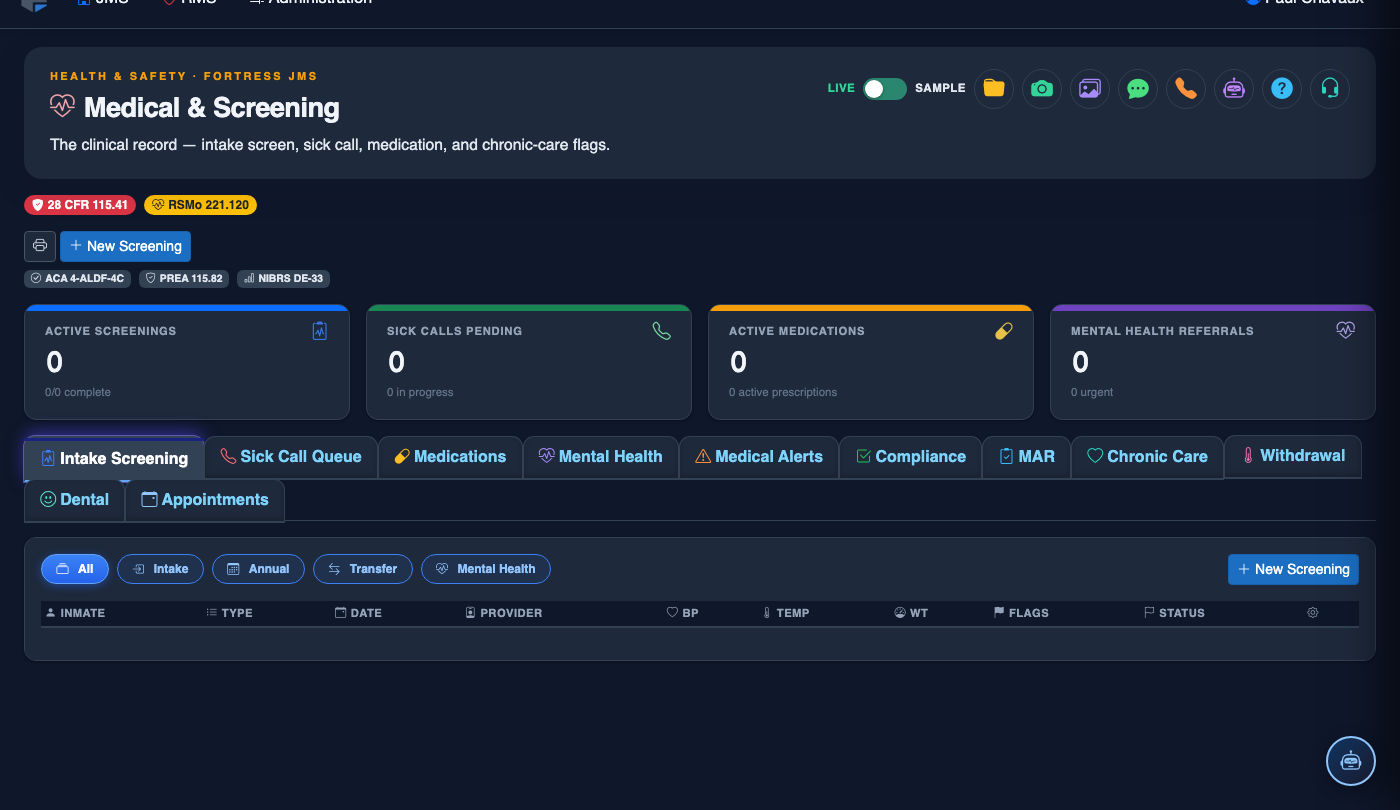This screenshot has width=1400, height=810.
Task: Switch to the Sick Call Queue tab
Action: tap(291, 457)
